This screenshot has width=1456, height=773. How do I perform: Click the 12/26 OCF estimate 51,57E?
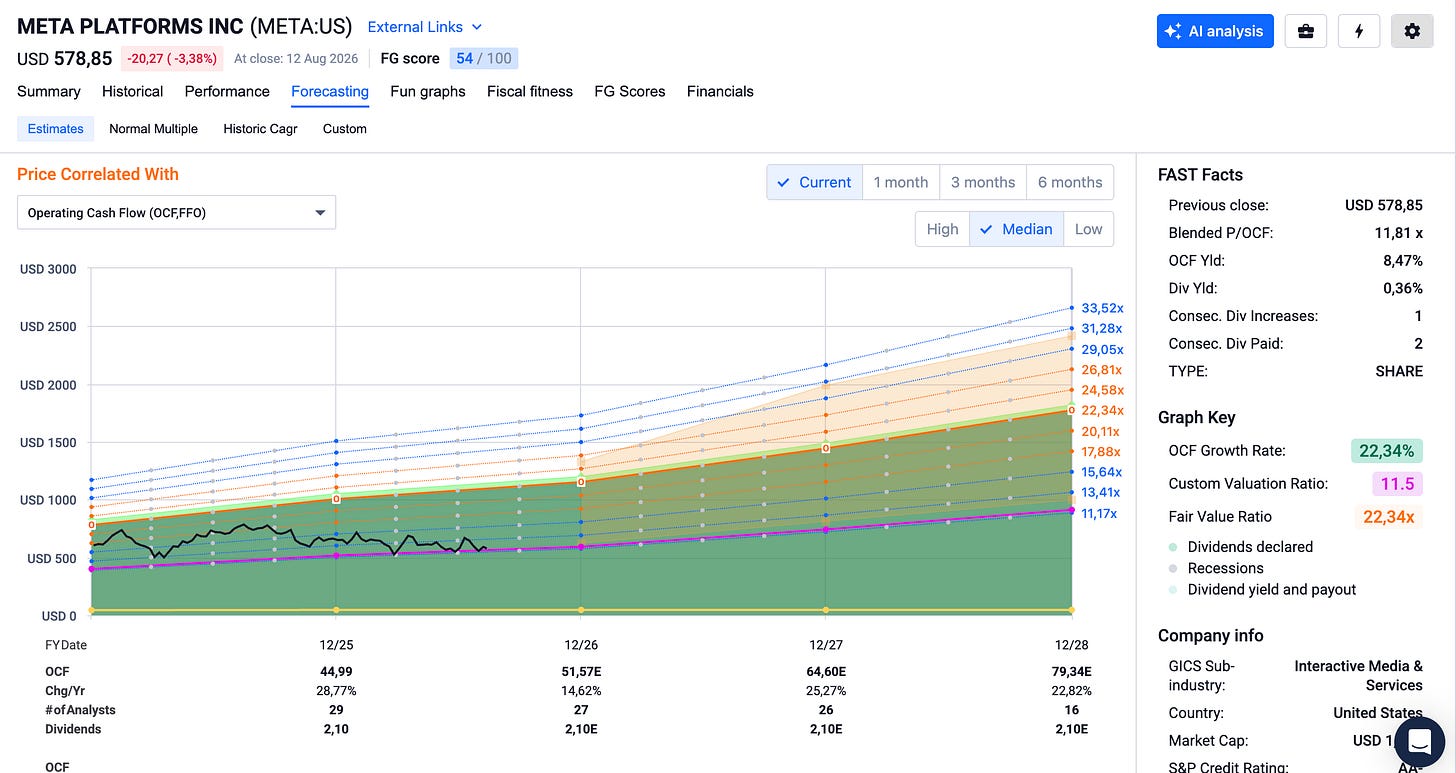[581, 671]
